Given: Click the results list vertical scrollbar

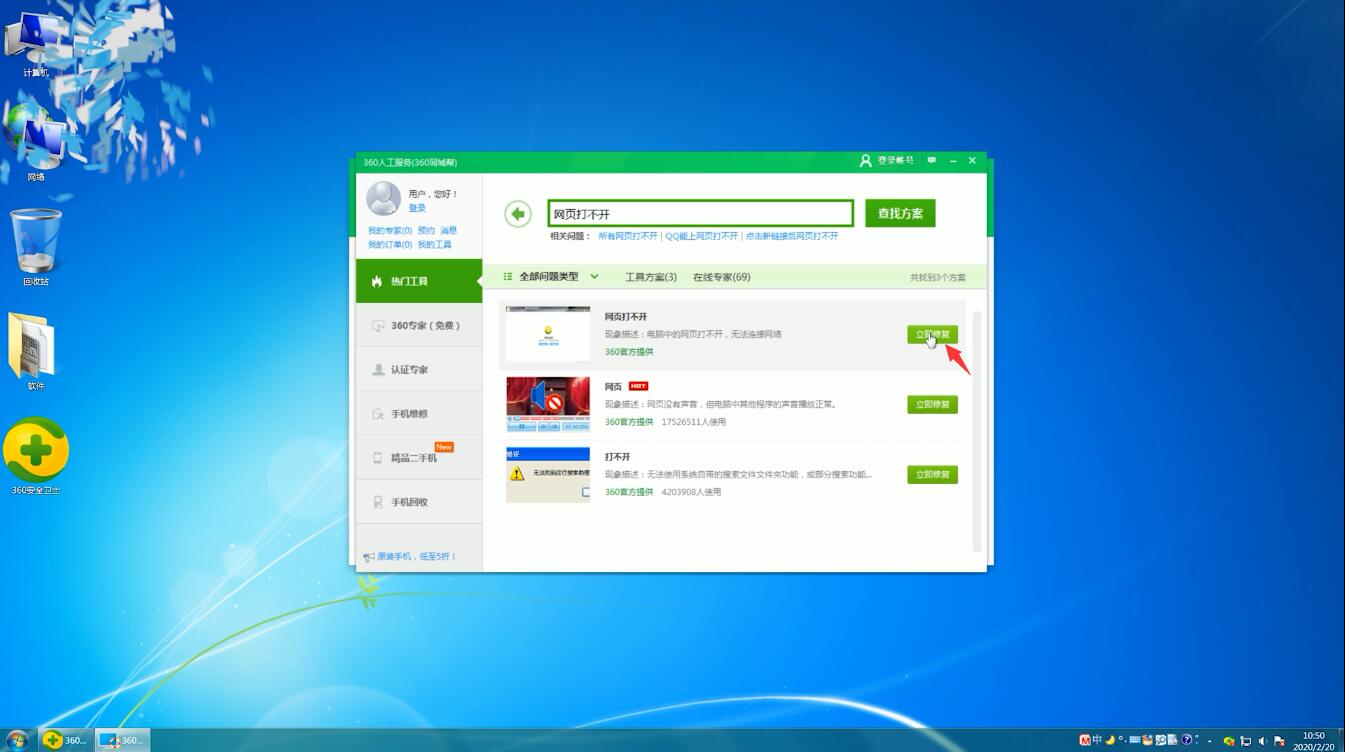Looking at the screenshot, I should (x=977, y=431).
